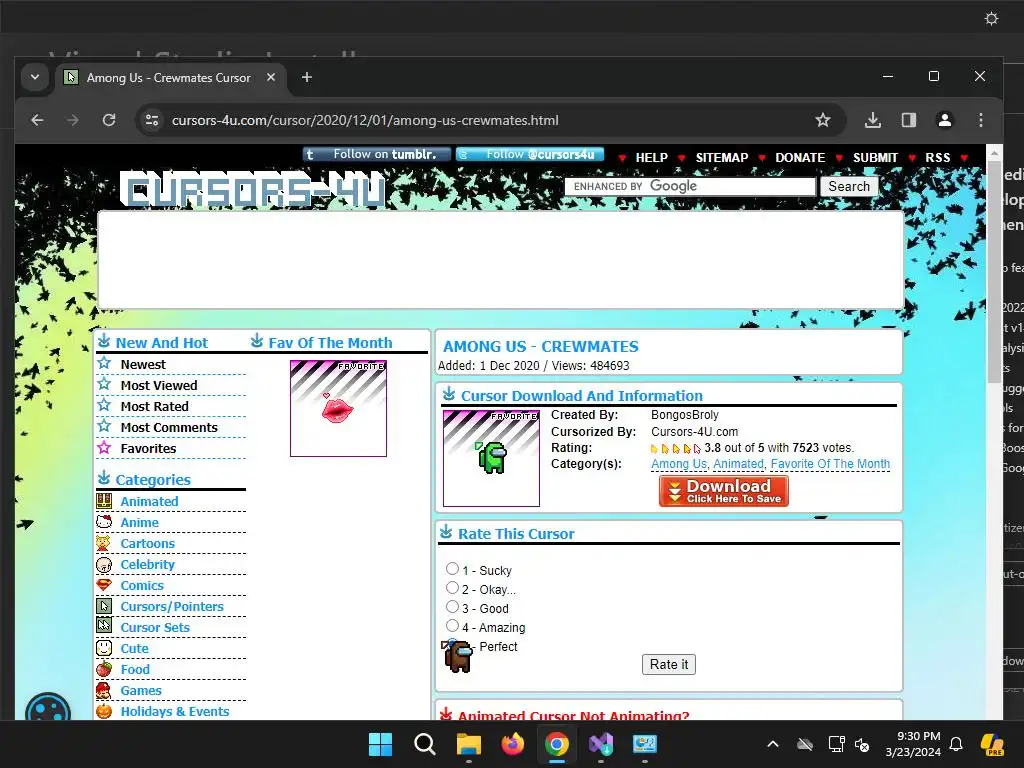This screenshot has height=768, width=1024.
Task: Toggle Chrome side panel icon
Action: pos(908,120)
